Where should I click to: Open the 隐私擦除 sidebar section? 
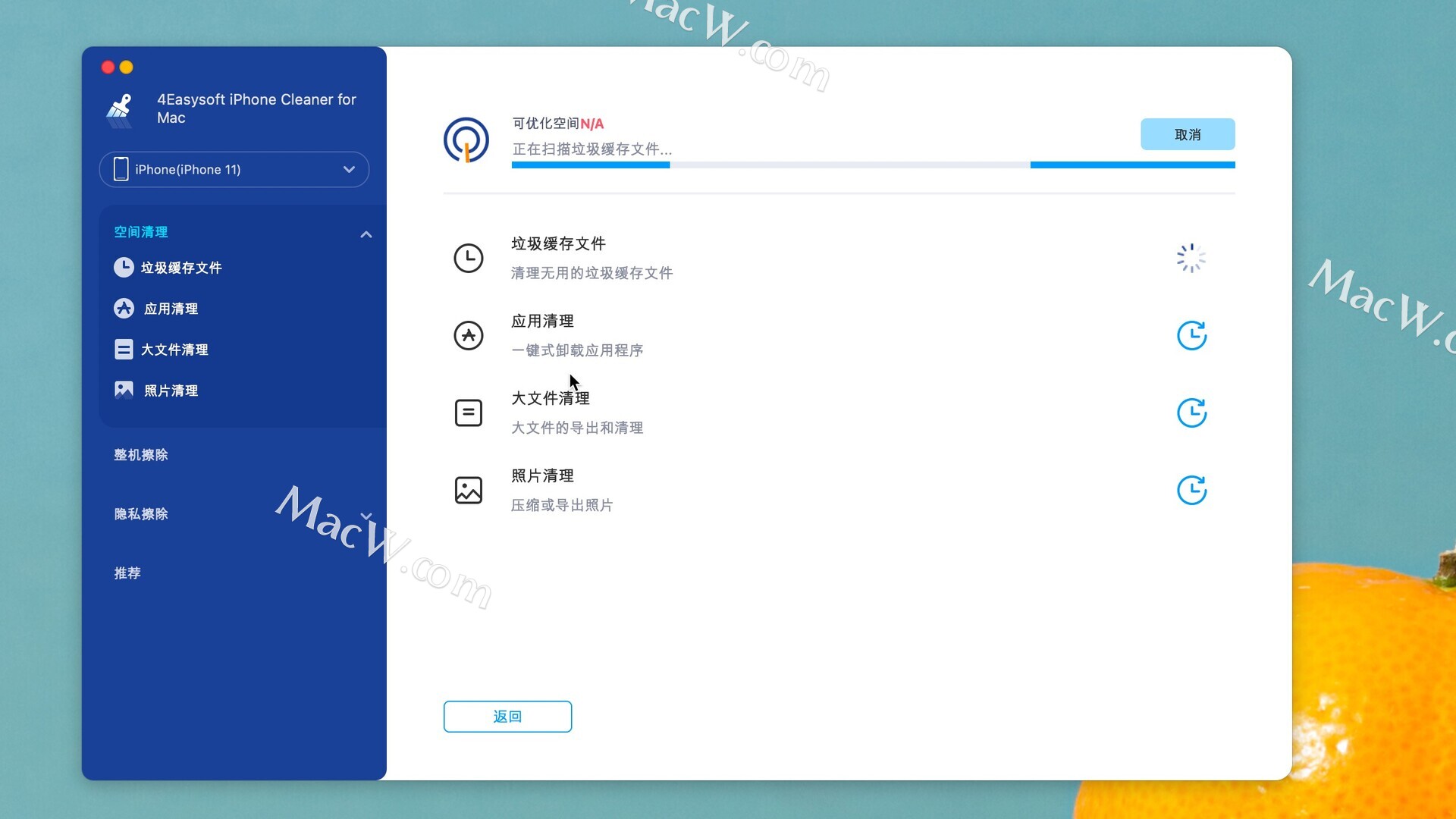[x=141, y=514]
